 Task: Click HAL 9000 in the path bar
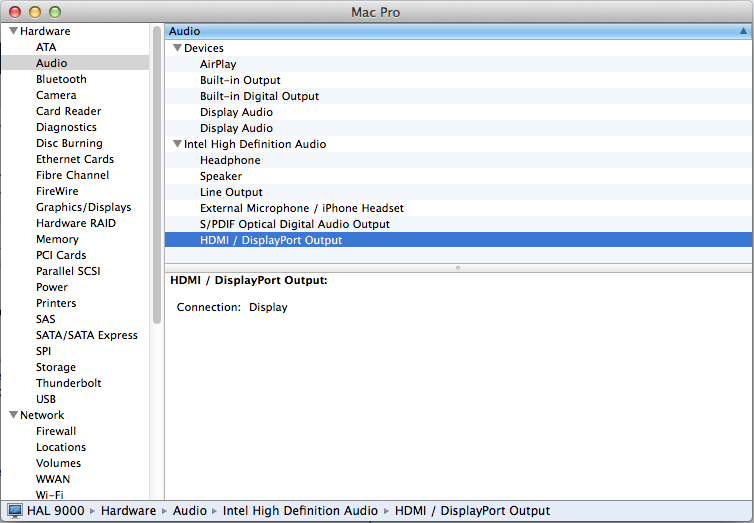pos(56,511)
